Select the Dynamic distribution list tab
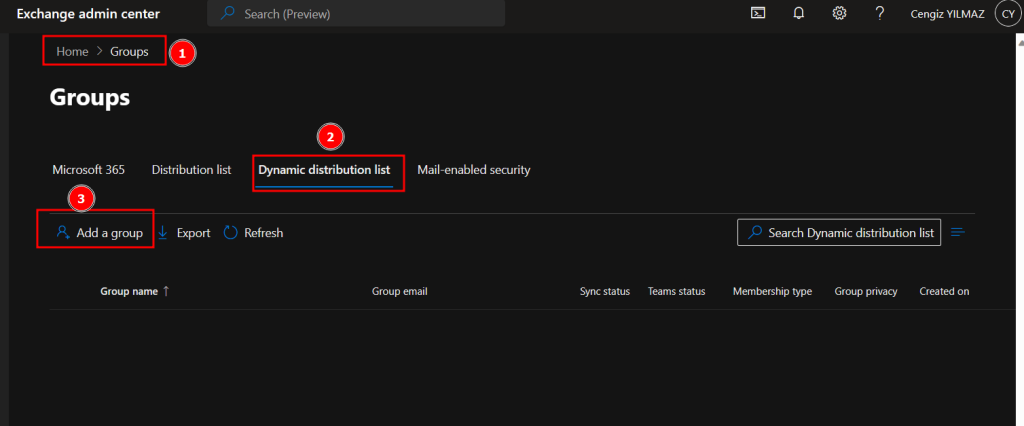This screenshot has height=426, width=1024. [x=324, y=170]
